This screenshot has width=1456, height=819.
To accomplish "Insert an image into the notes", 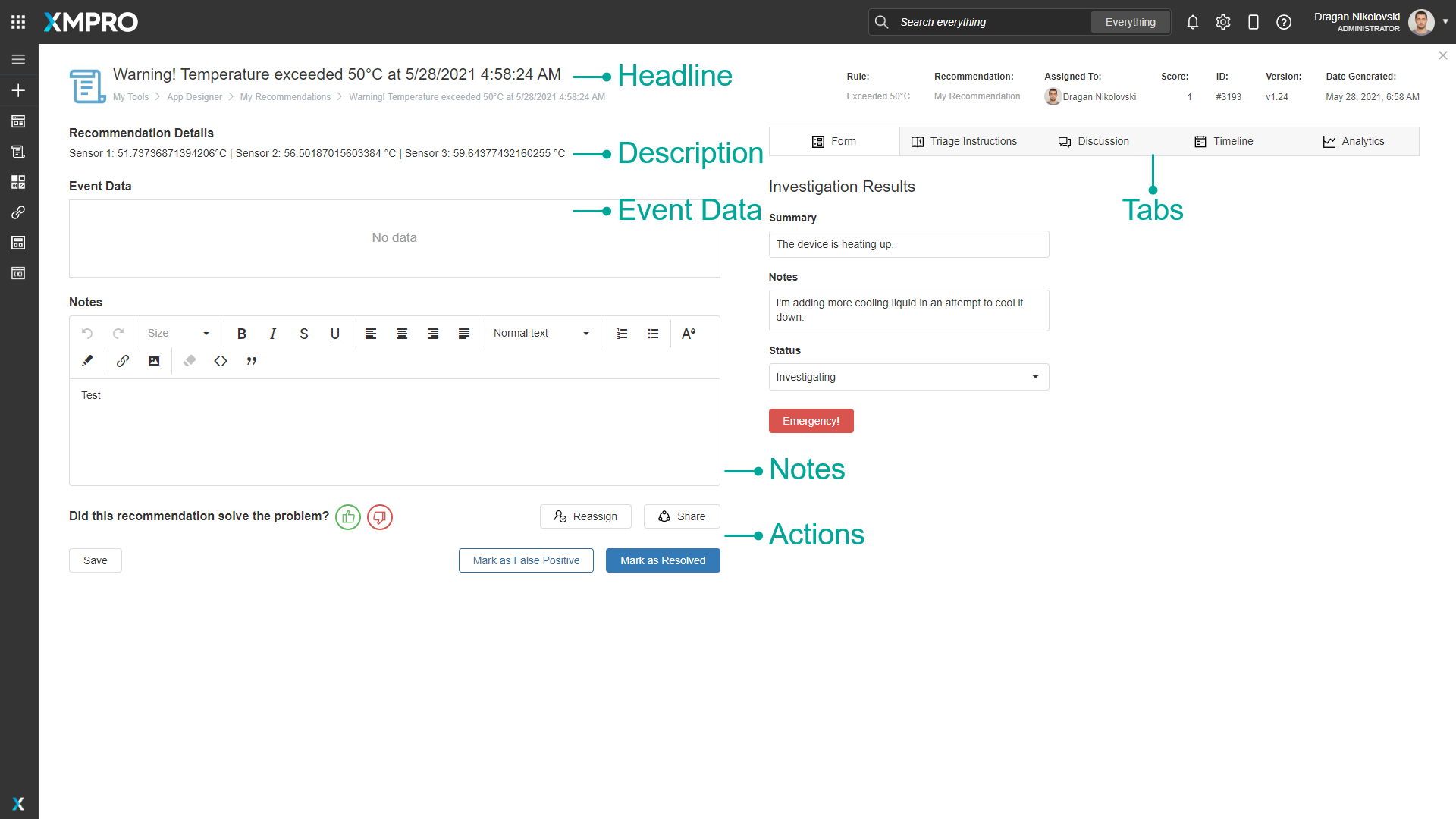I will tap(154, 361).
